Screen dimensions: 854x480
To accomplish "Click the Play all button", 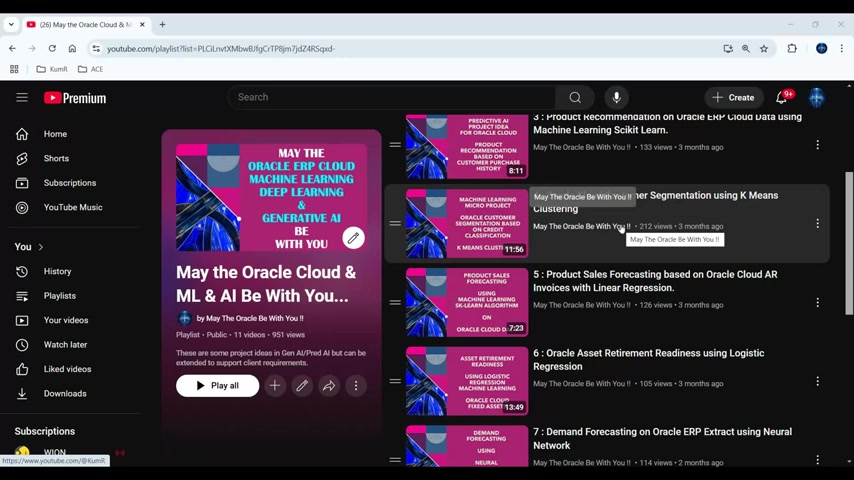I will point(217,386).
